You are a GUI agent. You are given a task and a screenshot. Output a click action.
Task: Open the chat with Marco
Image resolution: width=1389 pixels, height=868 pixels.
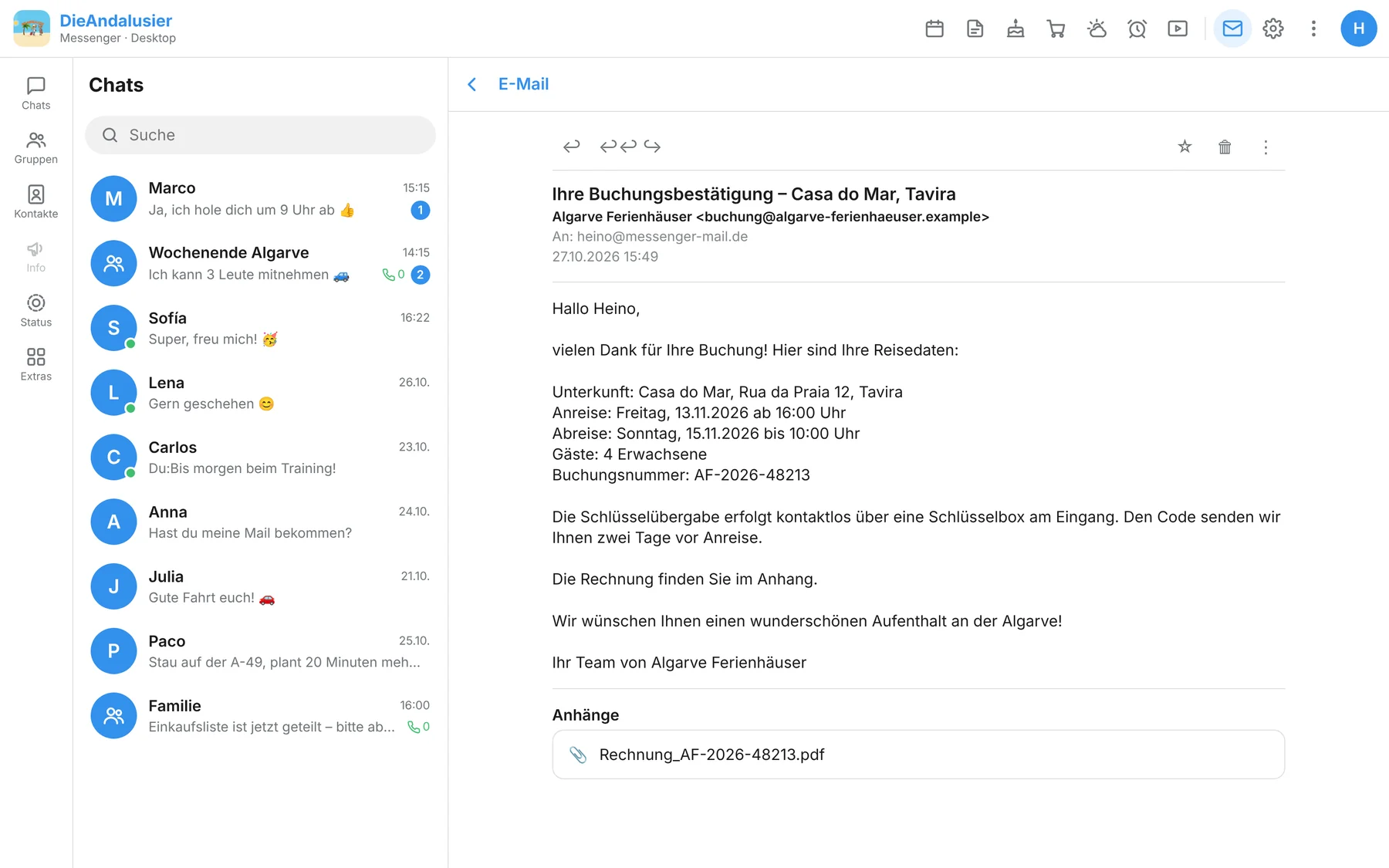(260, 199)
